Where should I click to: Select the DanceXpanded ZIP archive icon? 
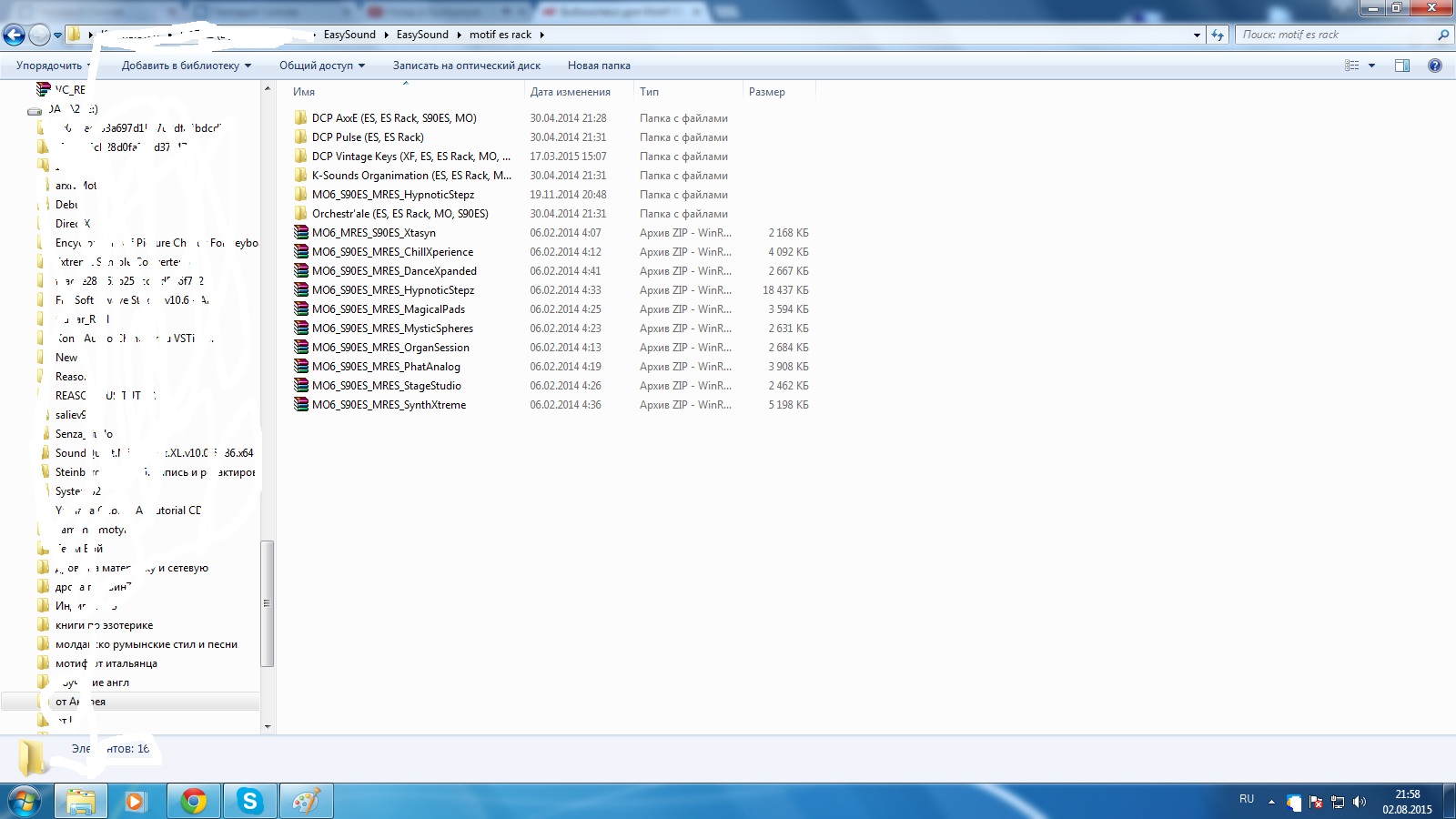pos(300,271)
